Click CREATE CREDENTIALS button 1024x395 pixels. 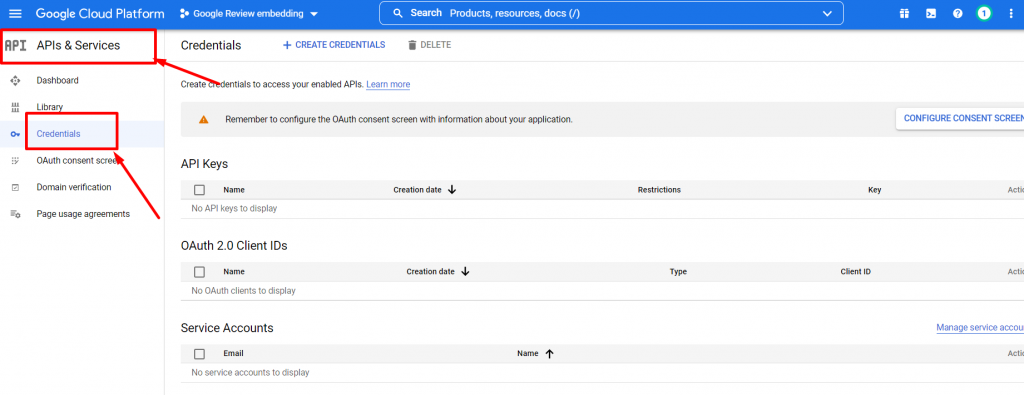click(334, 45)
